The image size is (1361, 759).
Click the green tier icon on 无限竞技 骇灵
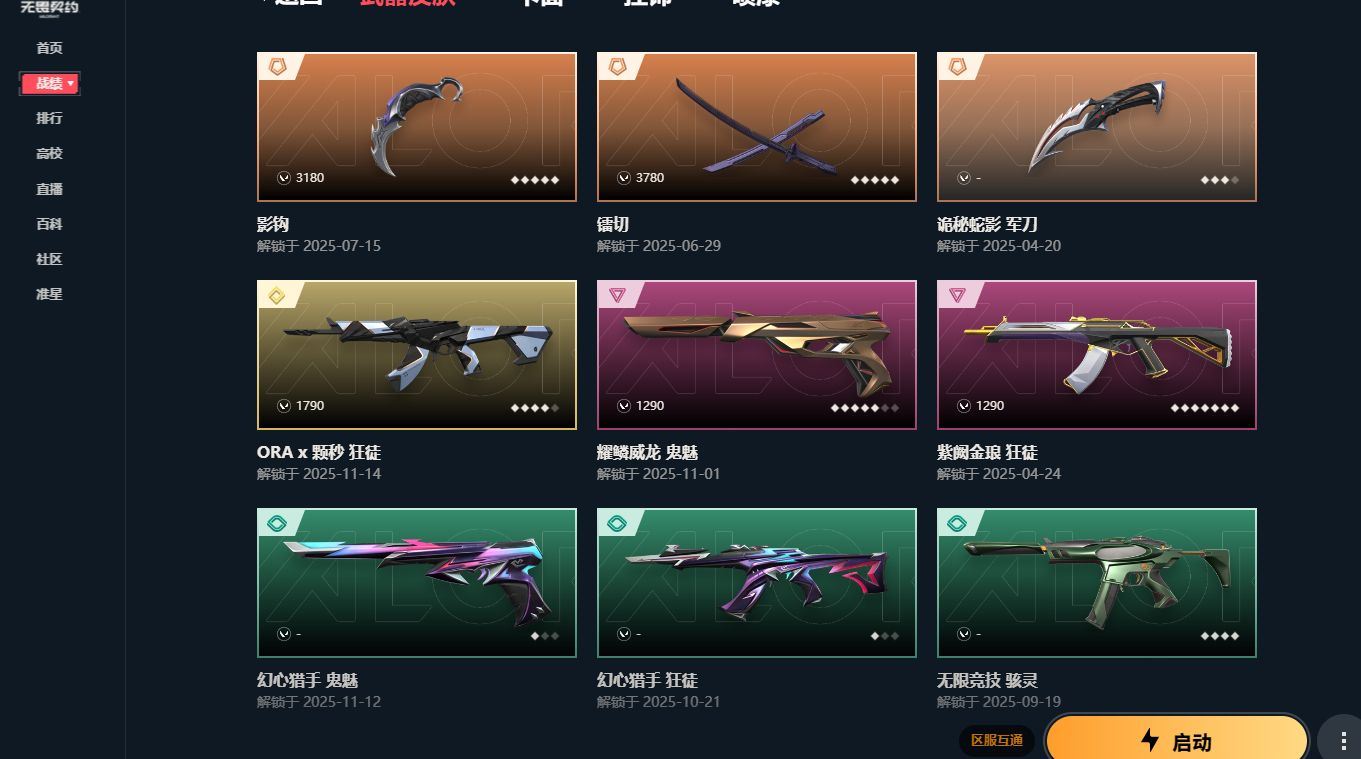click(957, 523)
